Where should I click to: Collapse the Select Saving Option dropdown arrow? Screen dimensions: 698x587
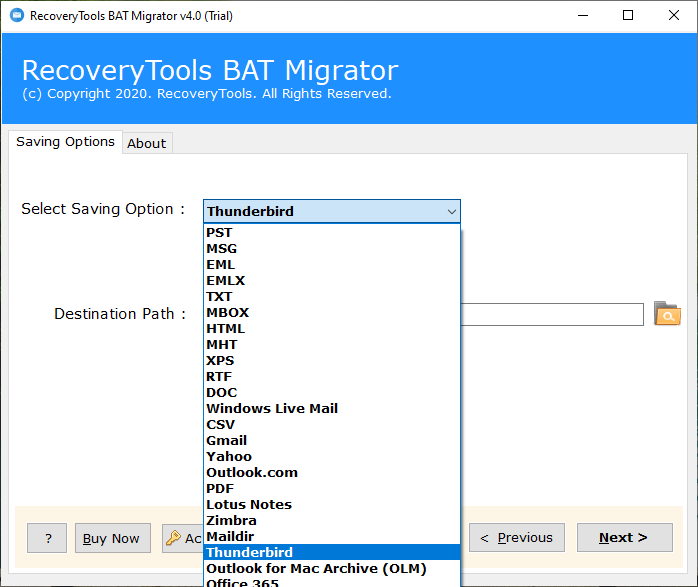pyautogui.click(x=451, y=211)
